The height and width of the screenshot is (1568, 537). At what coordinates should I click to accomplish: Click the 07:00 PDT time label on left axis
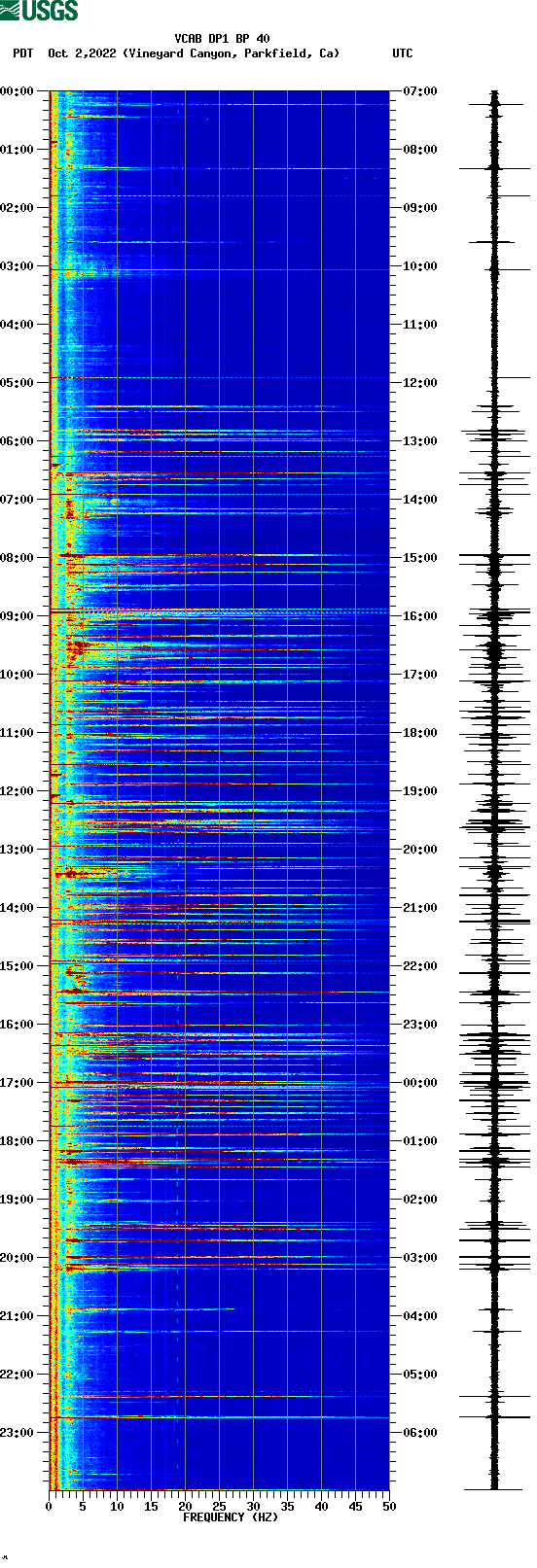coord(18,500)
